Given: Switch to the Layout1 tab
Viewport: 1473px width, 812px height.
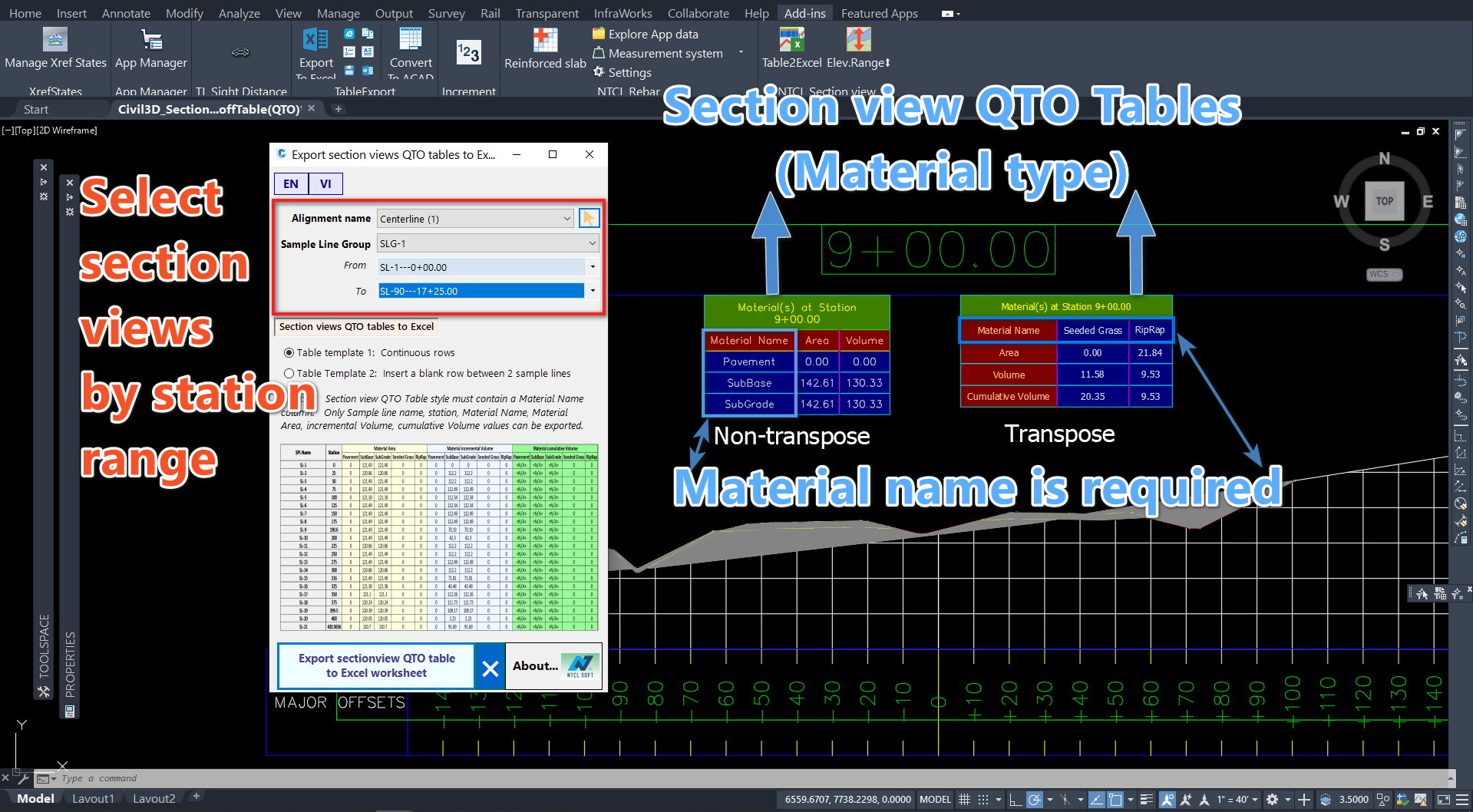Looking at the screenshot, I should (93, 798).
